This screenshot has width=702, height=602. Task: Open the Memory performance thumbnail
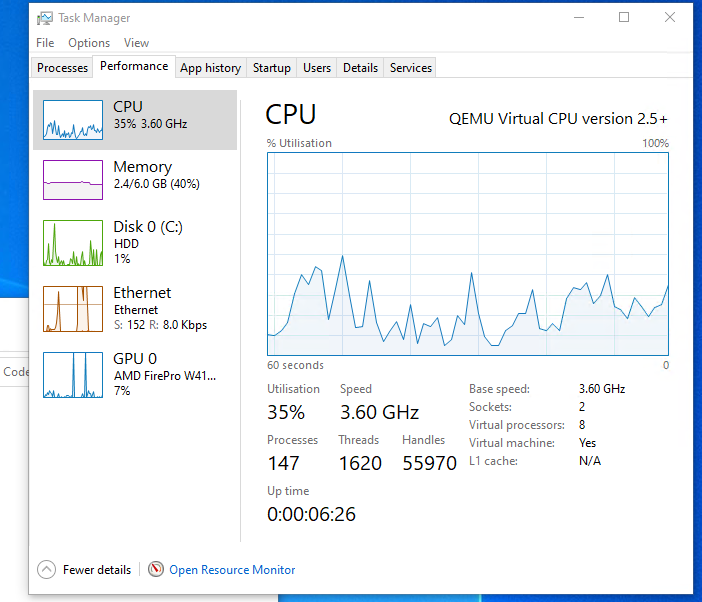73,179
